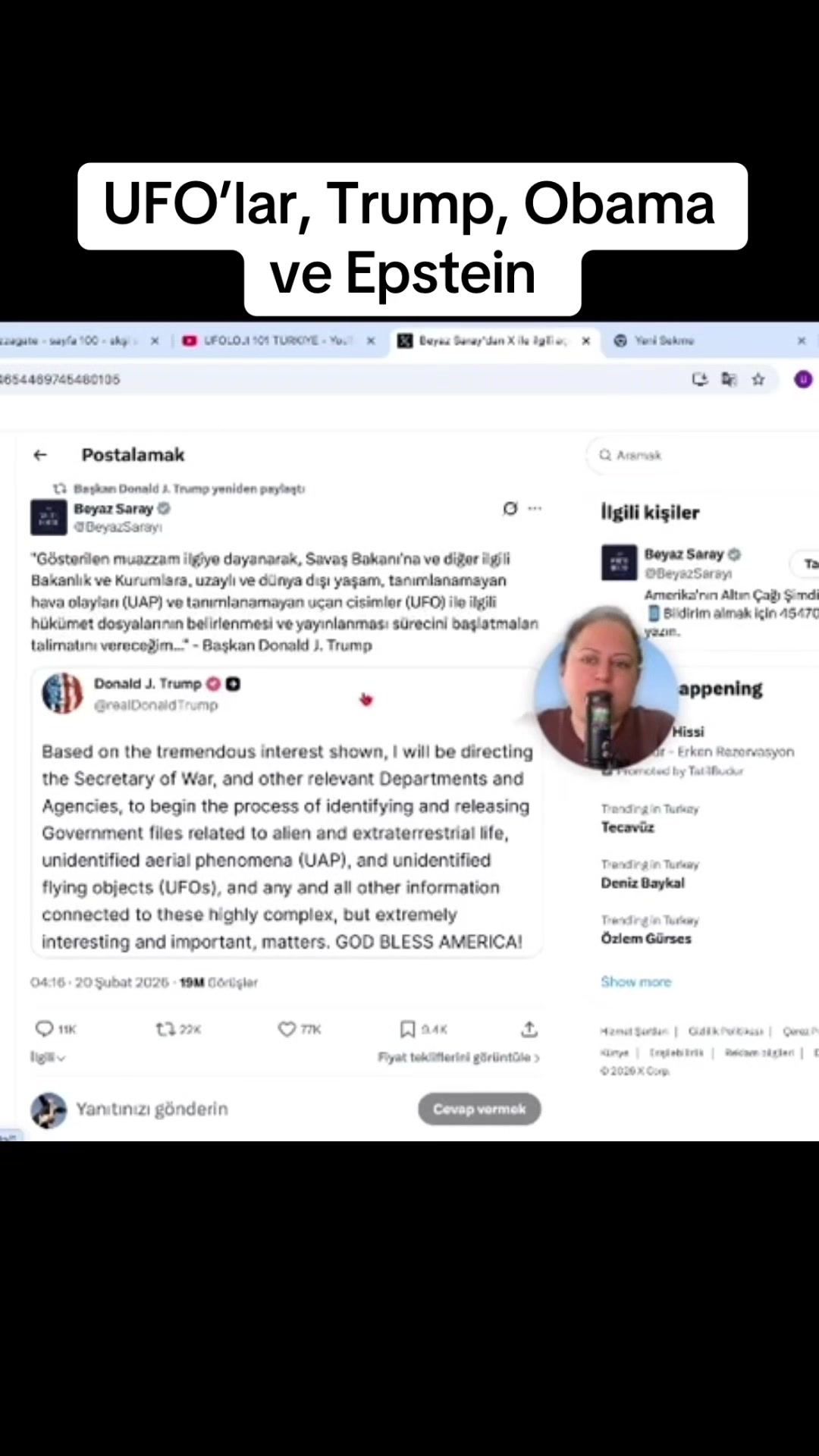Close the Beyaz Saray X tab
Image resolution: width=819 pixels, height=1456 pixels.
[x=586, y=341]
